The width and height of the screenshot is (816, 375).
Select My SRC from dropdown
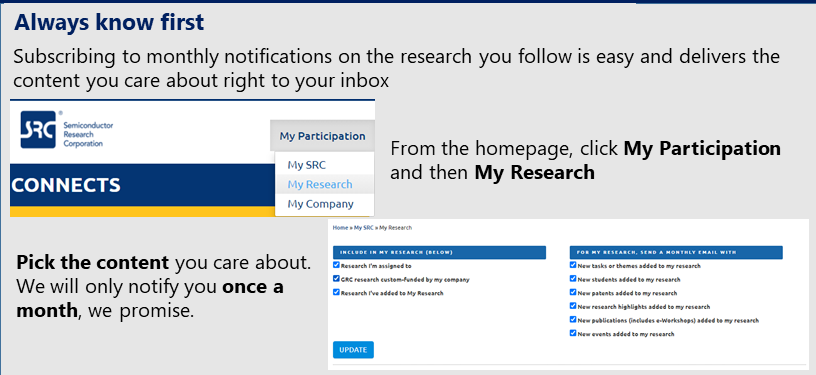pos(307,165)
